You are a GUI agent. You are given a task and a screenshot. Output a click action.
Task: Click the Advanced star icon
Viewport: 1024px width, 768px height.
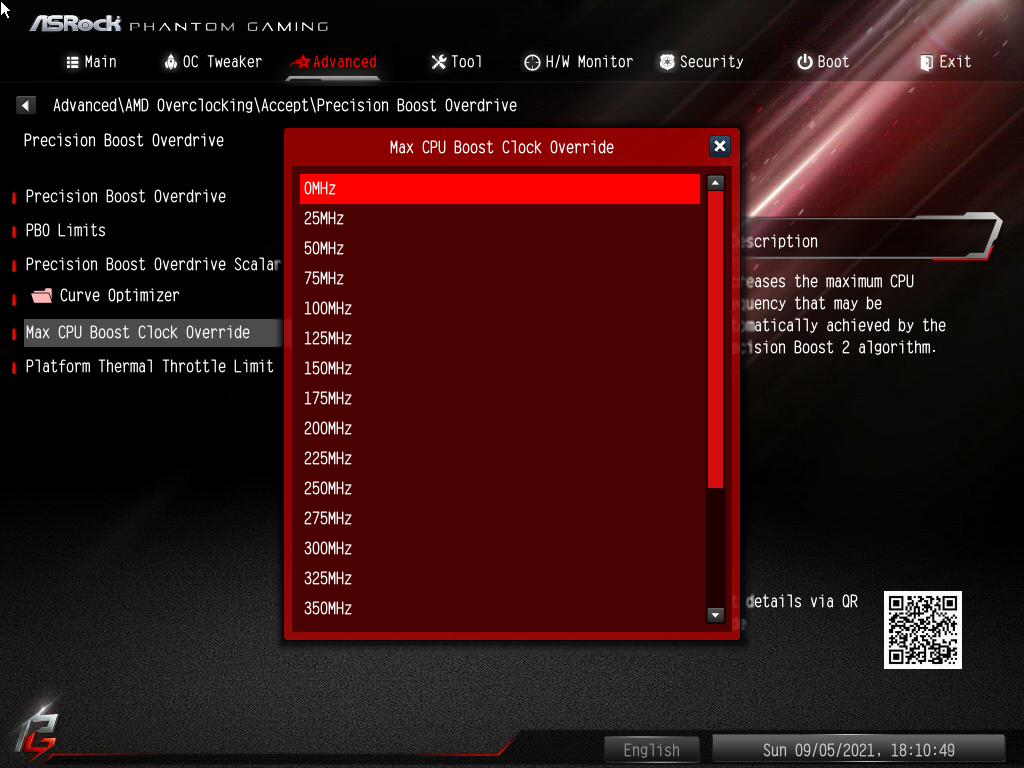coord(300,62)
